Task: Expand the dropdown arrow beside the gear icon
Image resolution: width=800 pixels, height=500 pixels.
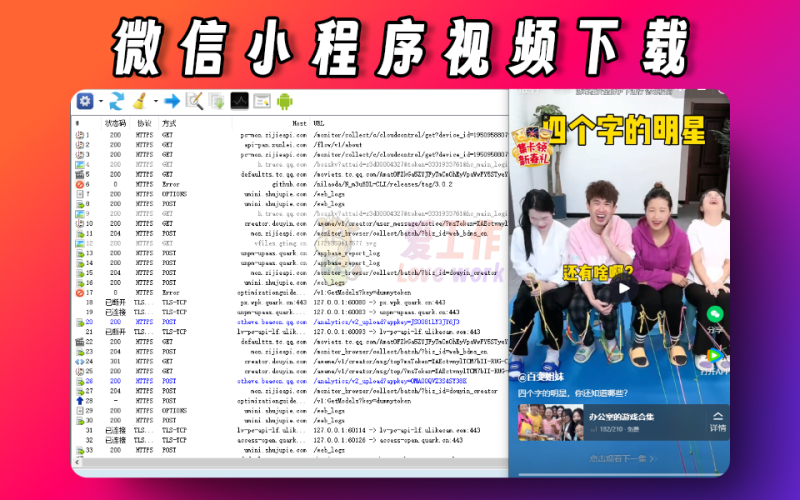Action: tap(101, 102)
